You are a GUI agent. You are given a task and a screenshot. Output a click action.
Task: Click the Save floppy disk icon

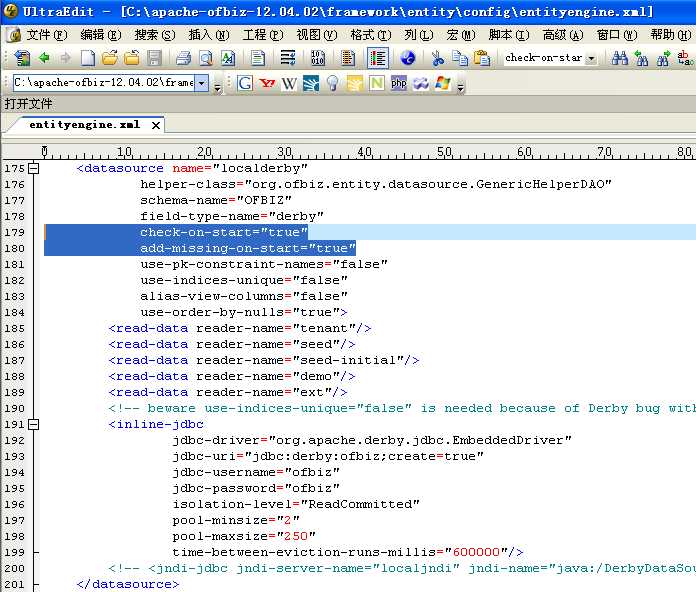(154, 58)
